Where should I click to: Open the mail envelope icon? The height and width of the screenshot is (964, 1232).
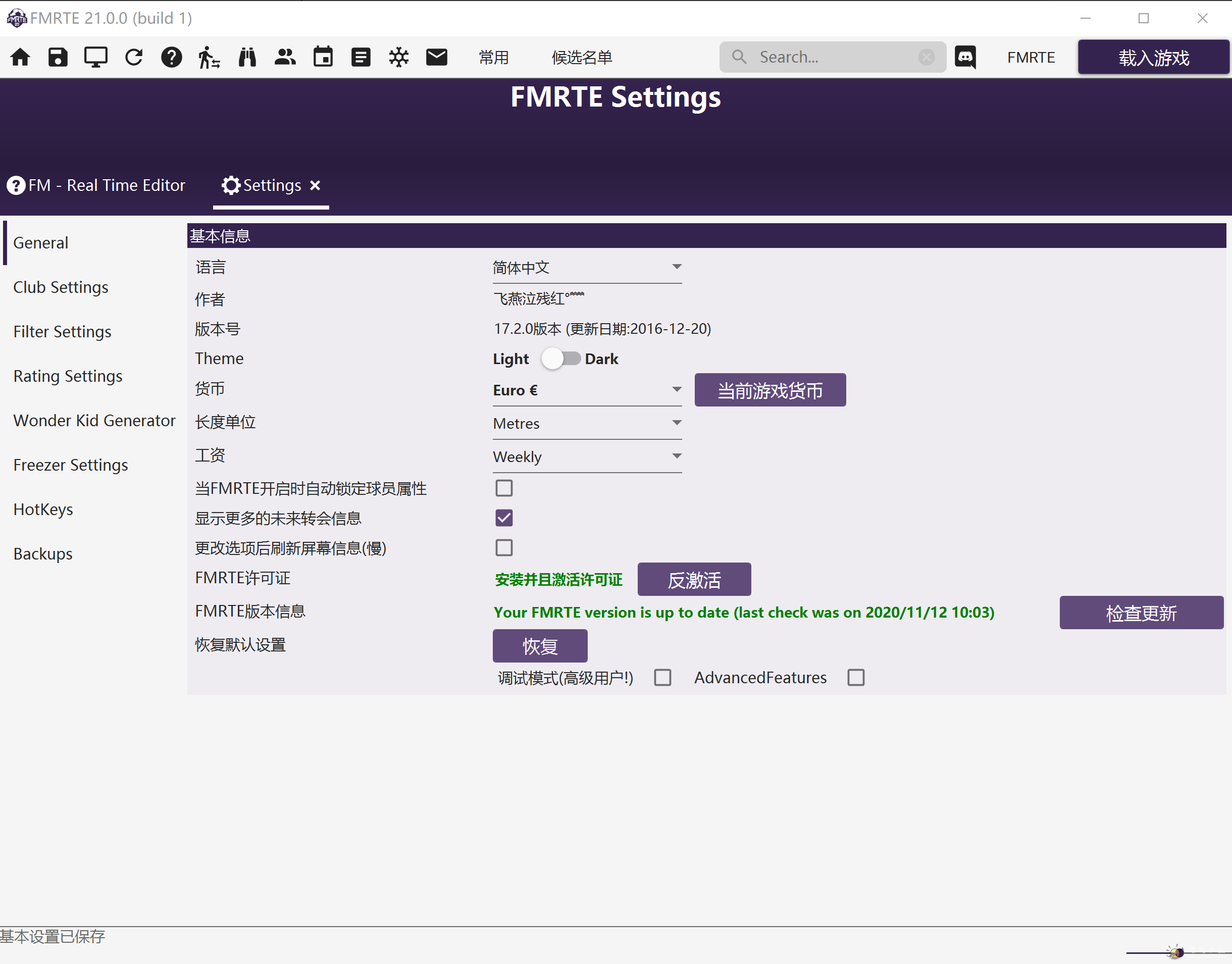[x=436, y=57]
